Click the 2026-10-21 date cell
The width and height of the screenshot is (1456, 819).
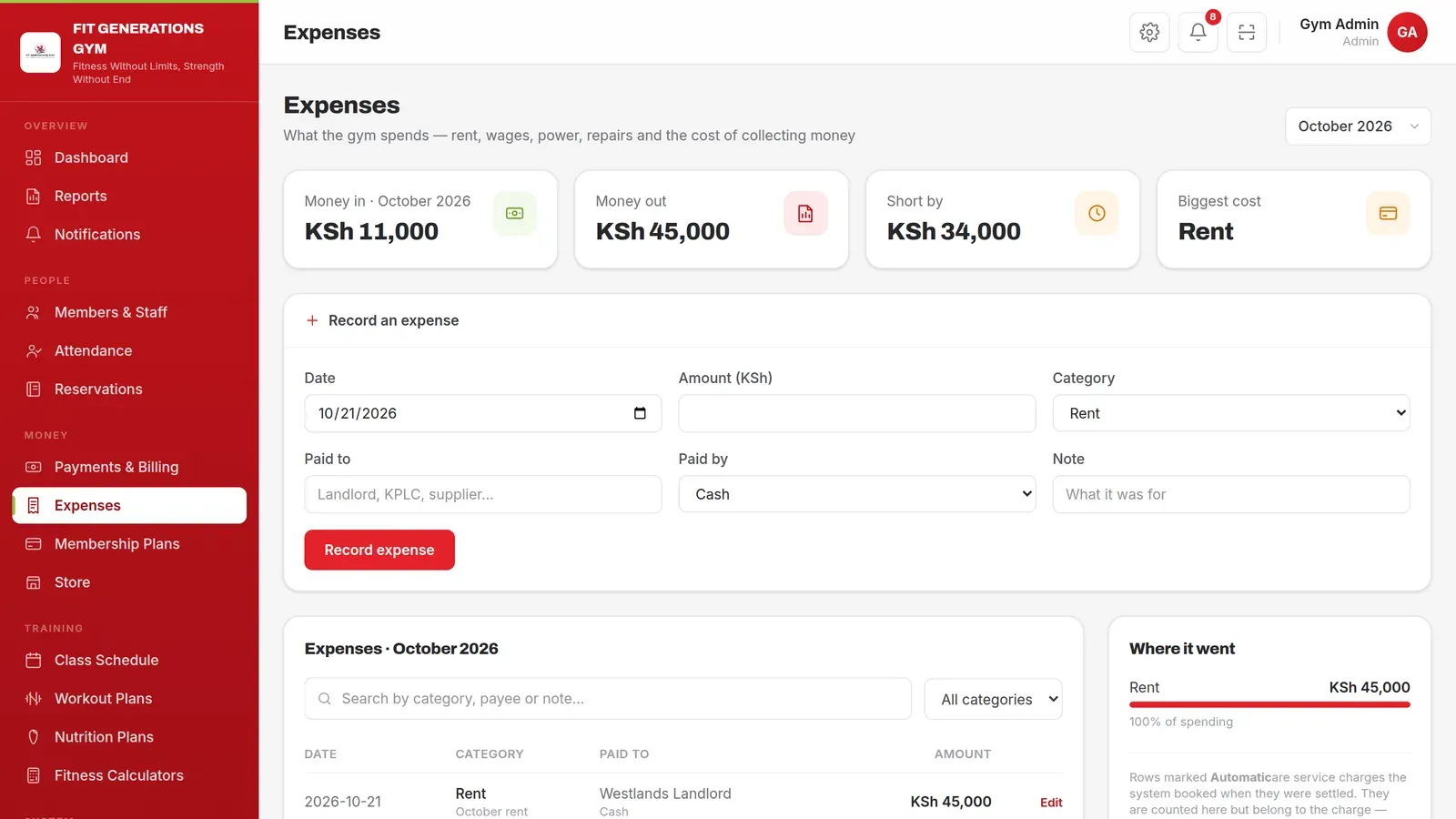(343, 802)
